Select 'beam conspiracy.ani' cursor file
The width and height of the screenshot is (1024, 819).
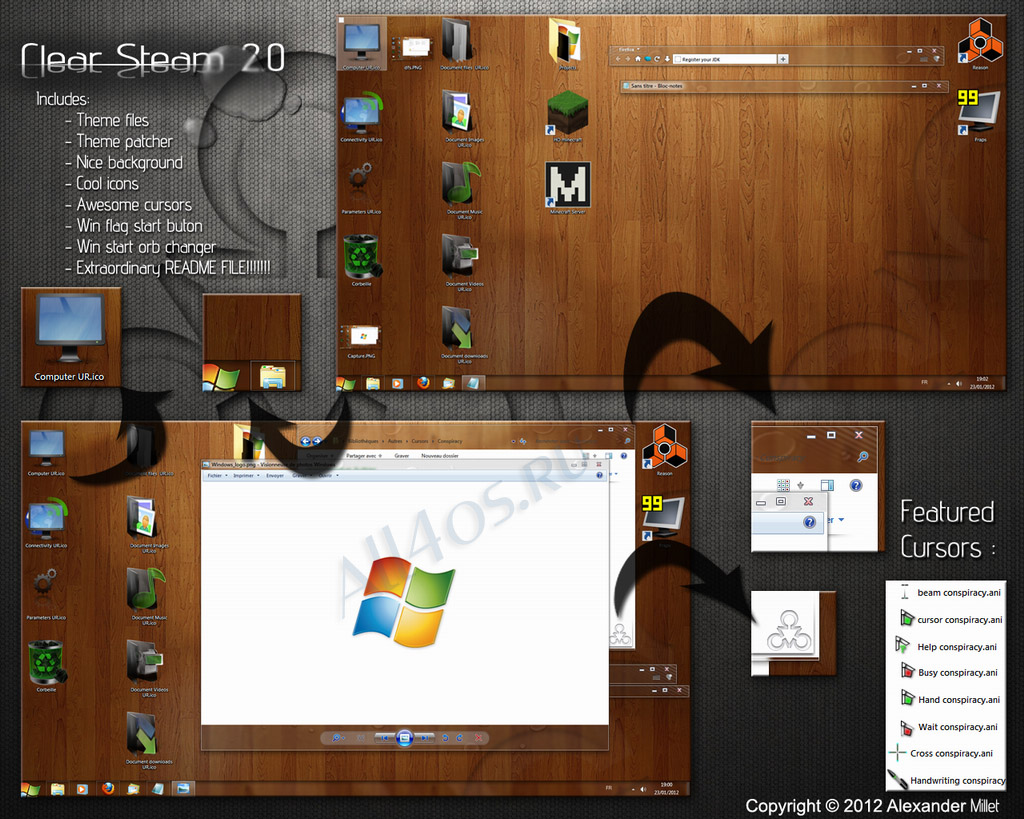(x=950, y=593)
